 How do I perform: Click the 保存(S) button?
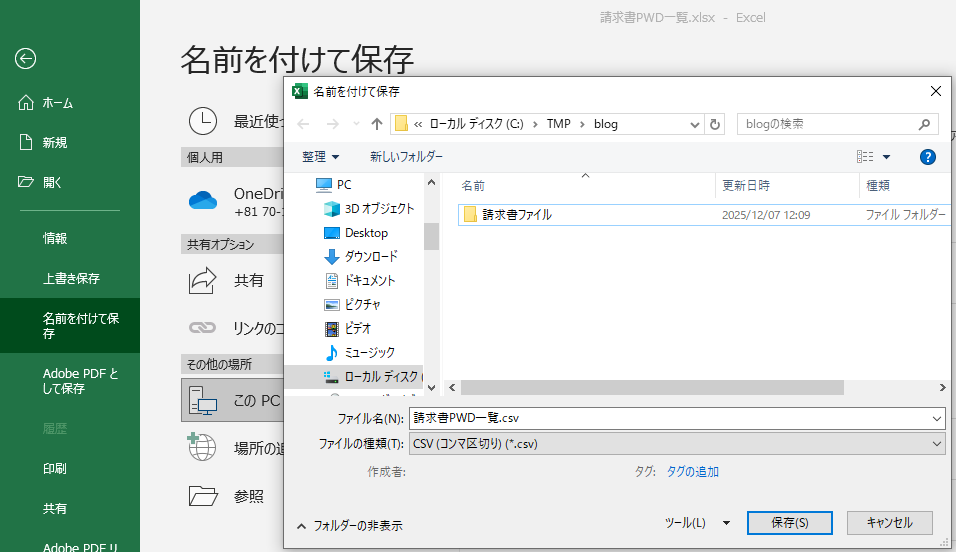pyautogui.click(x=789, y=523)
